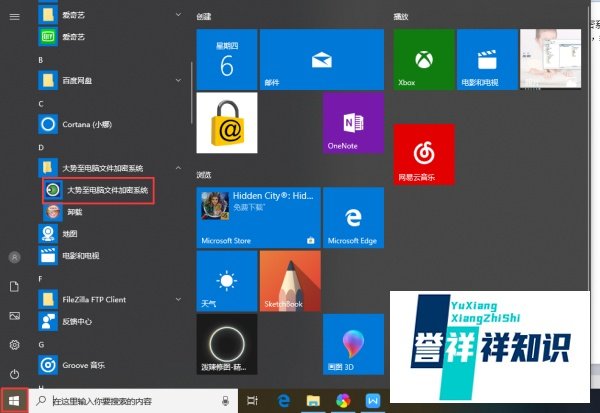The height and width of the screenshot is (413, 600).
Task: Open the FileZilla FTP Client folder
Action: pyautogui.click(x=109, y=299)
